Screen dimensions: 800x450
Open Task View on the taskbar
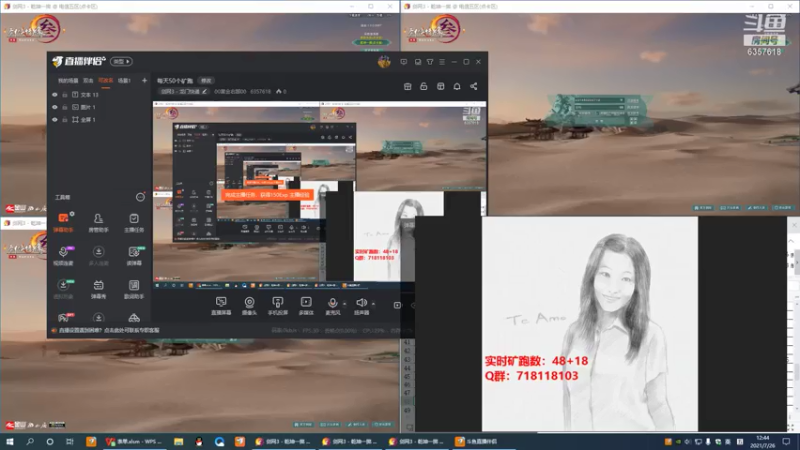70,441
